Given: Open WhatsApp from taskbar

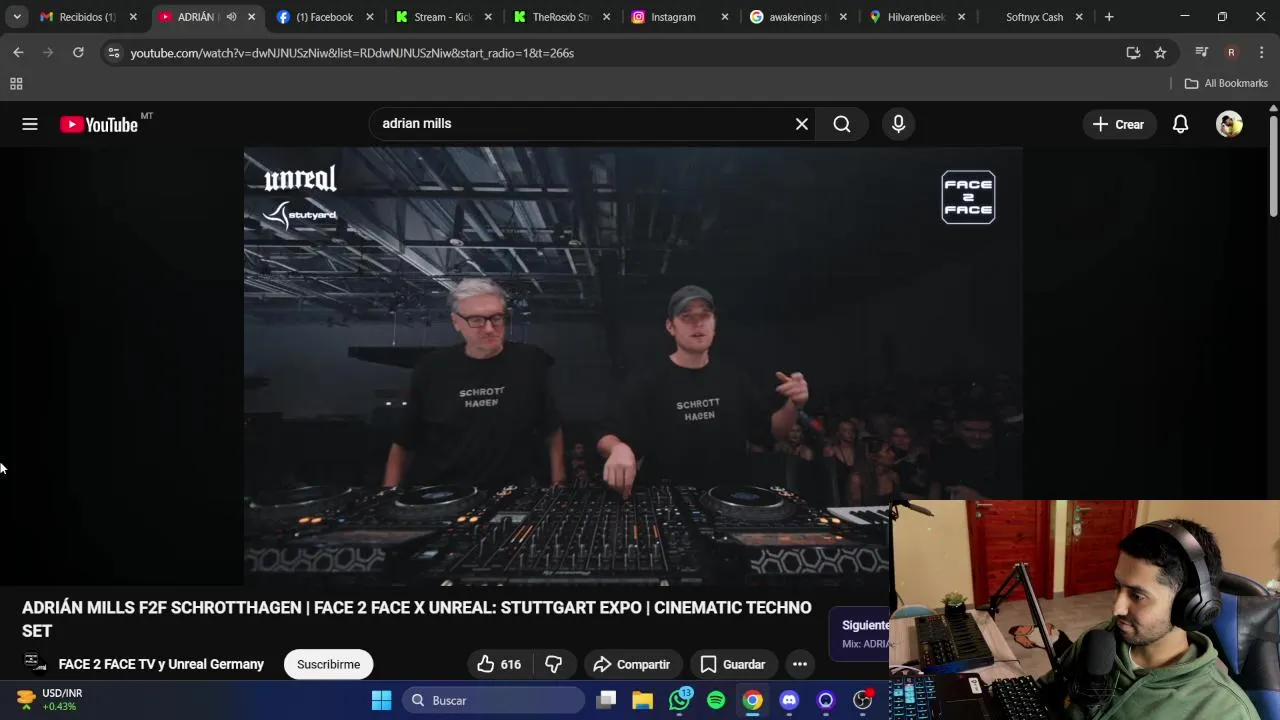Looking at the screenshot, I should [x=680, y=700].
